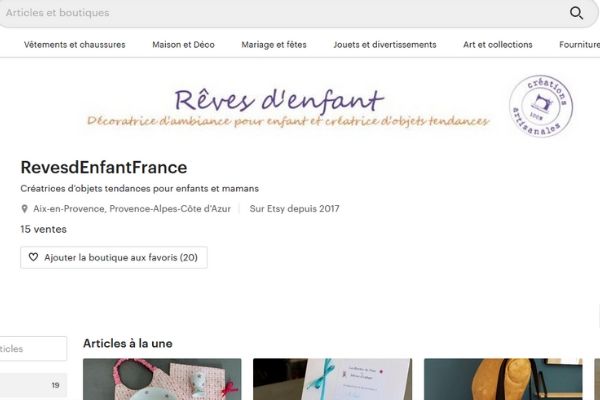Open the card with turquoise ribbon thumbnail
The image size is (600, 400).
pos(333,379)
